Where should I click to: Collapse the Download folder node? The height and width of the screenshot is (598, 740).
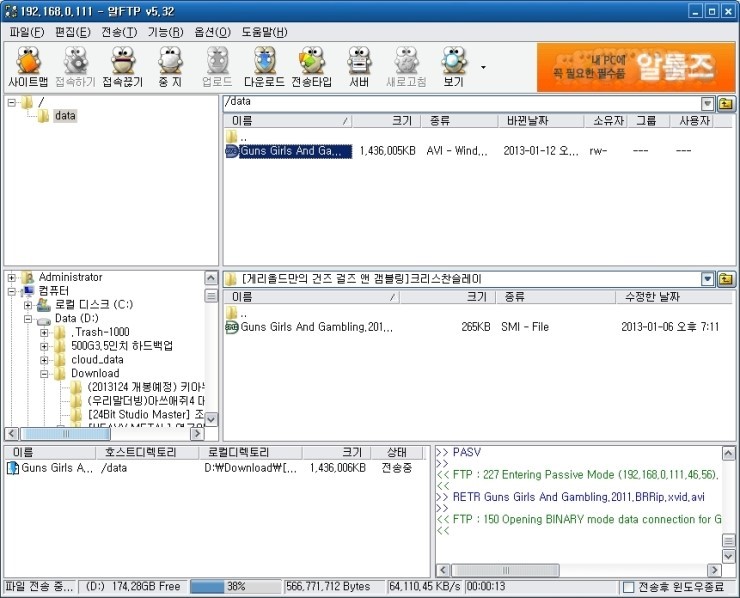[x=44, y=373]
